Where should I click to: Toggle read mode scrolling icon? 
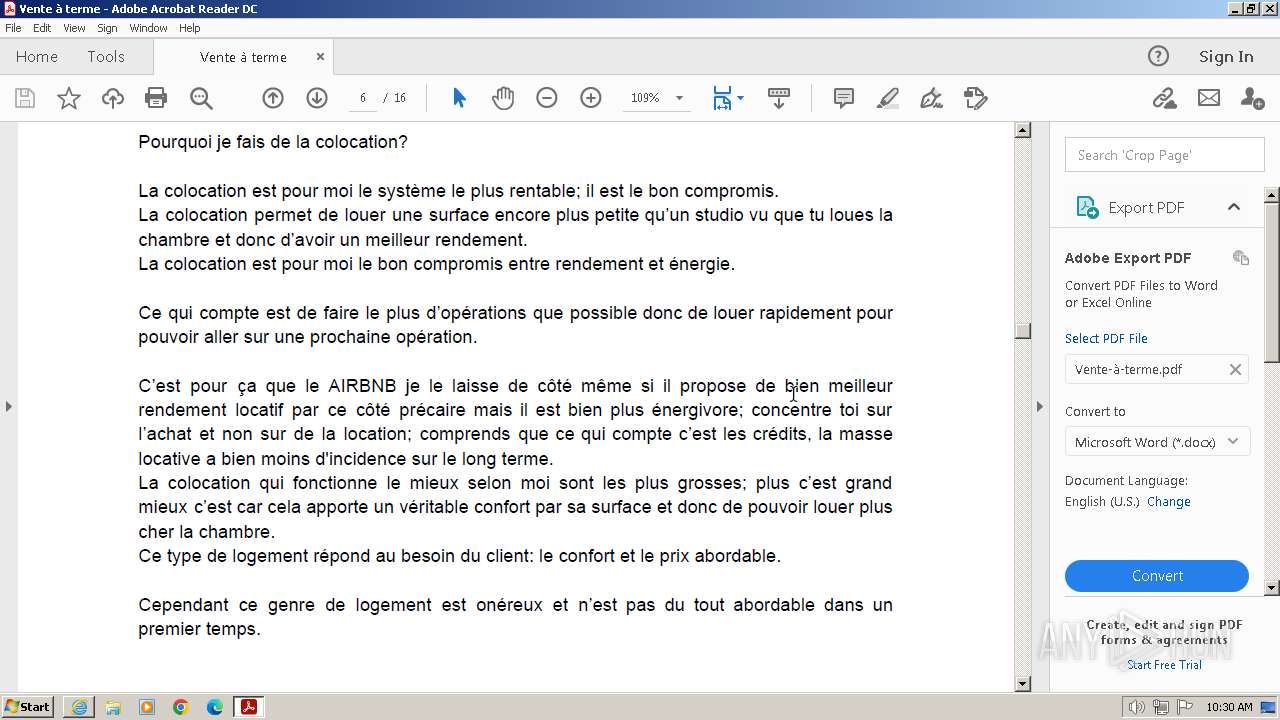(x=779, y=98)
